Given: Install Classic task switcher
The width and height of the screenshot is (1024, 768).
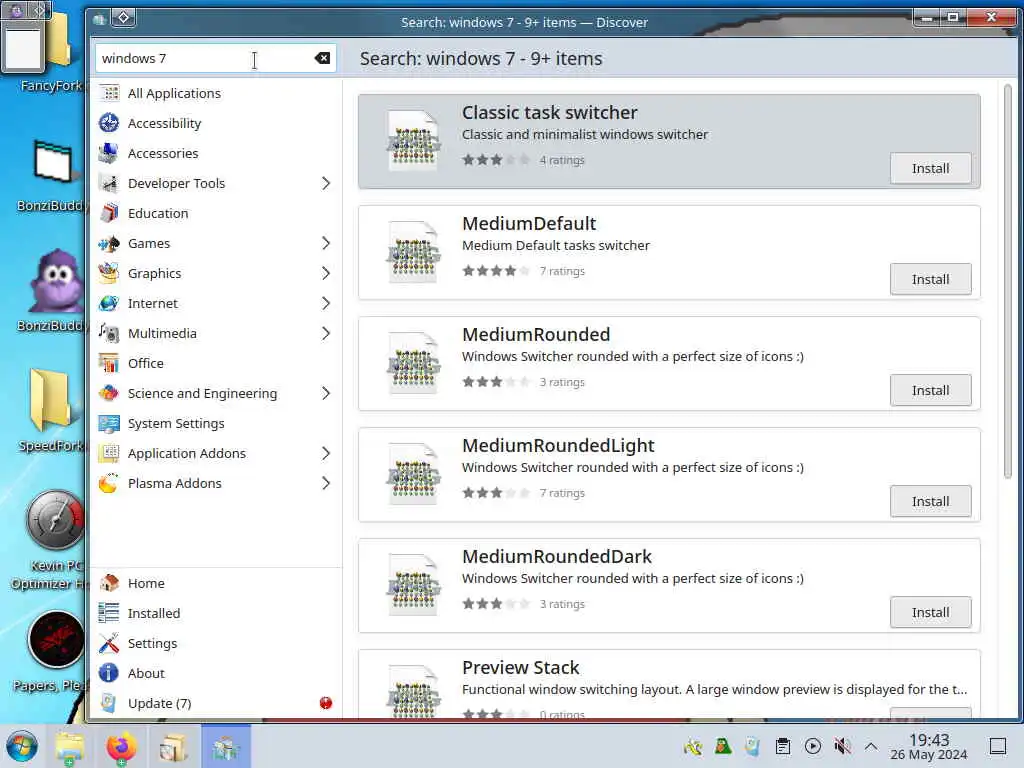Looking at the screenshot, I should pyautogui.click(x=930, y=168).
